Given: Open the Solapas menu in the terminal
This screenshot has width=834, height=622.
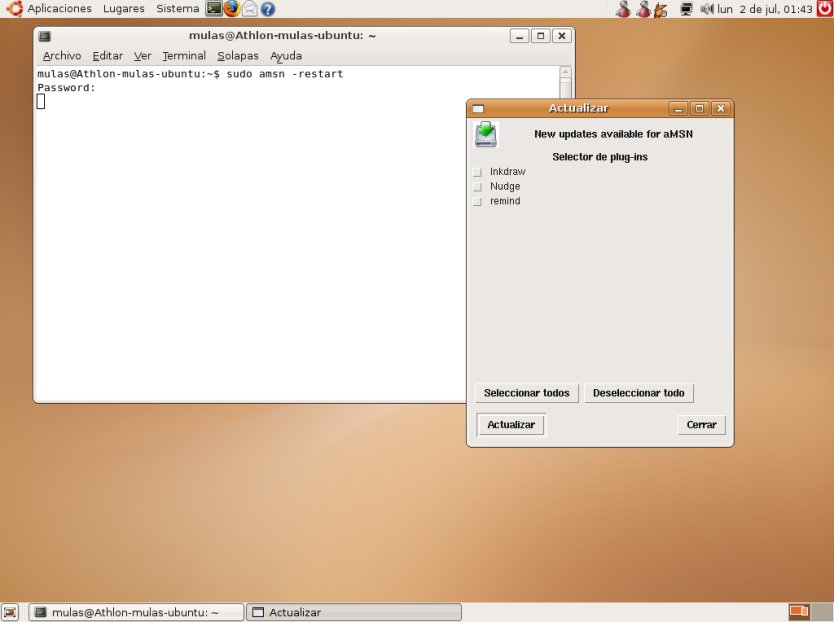Looking at the screenshot, I should [x=238, y=56].
